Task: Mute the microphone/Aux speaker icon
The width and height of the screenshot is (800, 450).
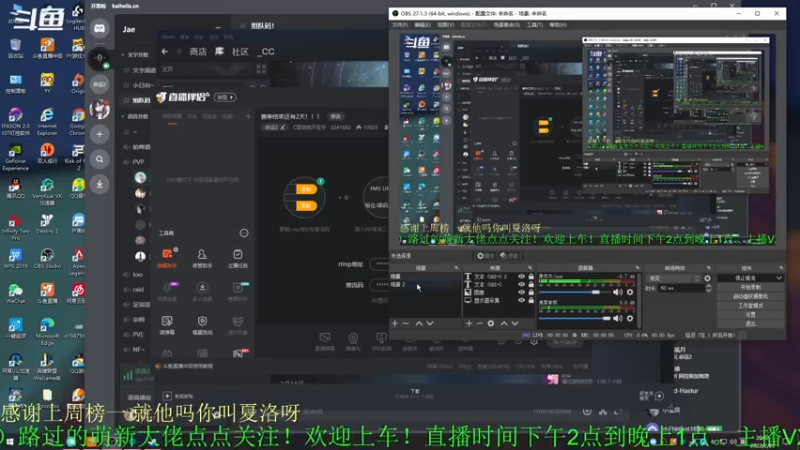Action: coord(618,292)
